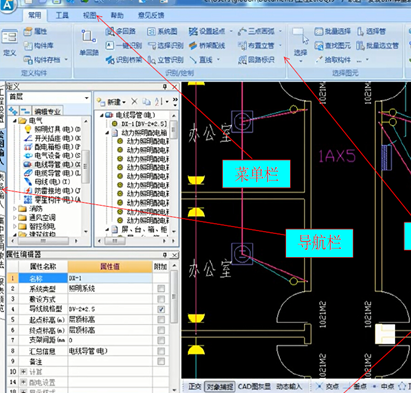The image size is (411, 393).
Task: Click the 识别桥架 identify cable tray tool
Action: (124, 60)
